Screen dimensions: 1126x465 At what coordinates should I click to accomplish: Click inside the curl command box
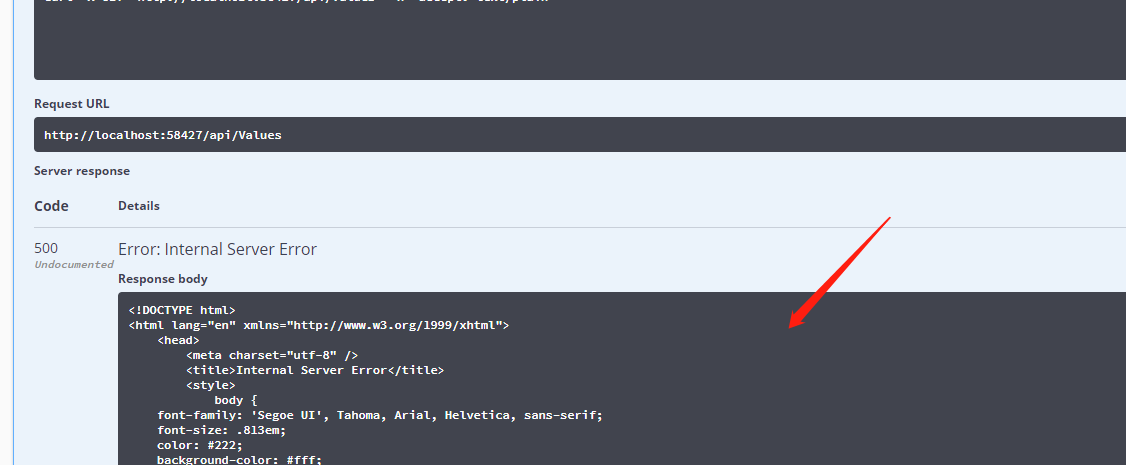(580, 39)
